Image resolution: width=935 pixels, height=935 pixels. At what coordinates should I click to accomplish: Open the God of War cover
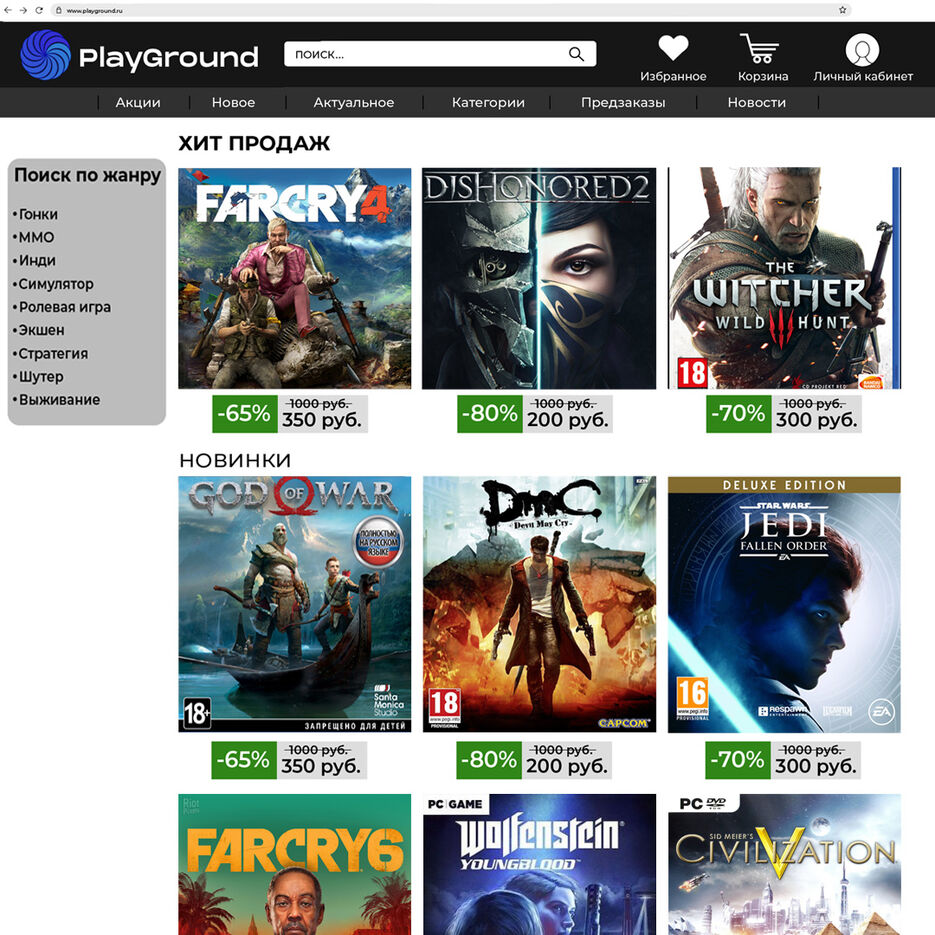295,604
